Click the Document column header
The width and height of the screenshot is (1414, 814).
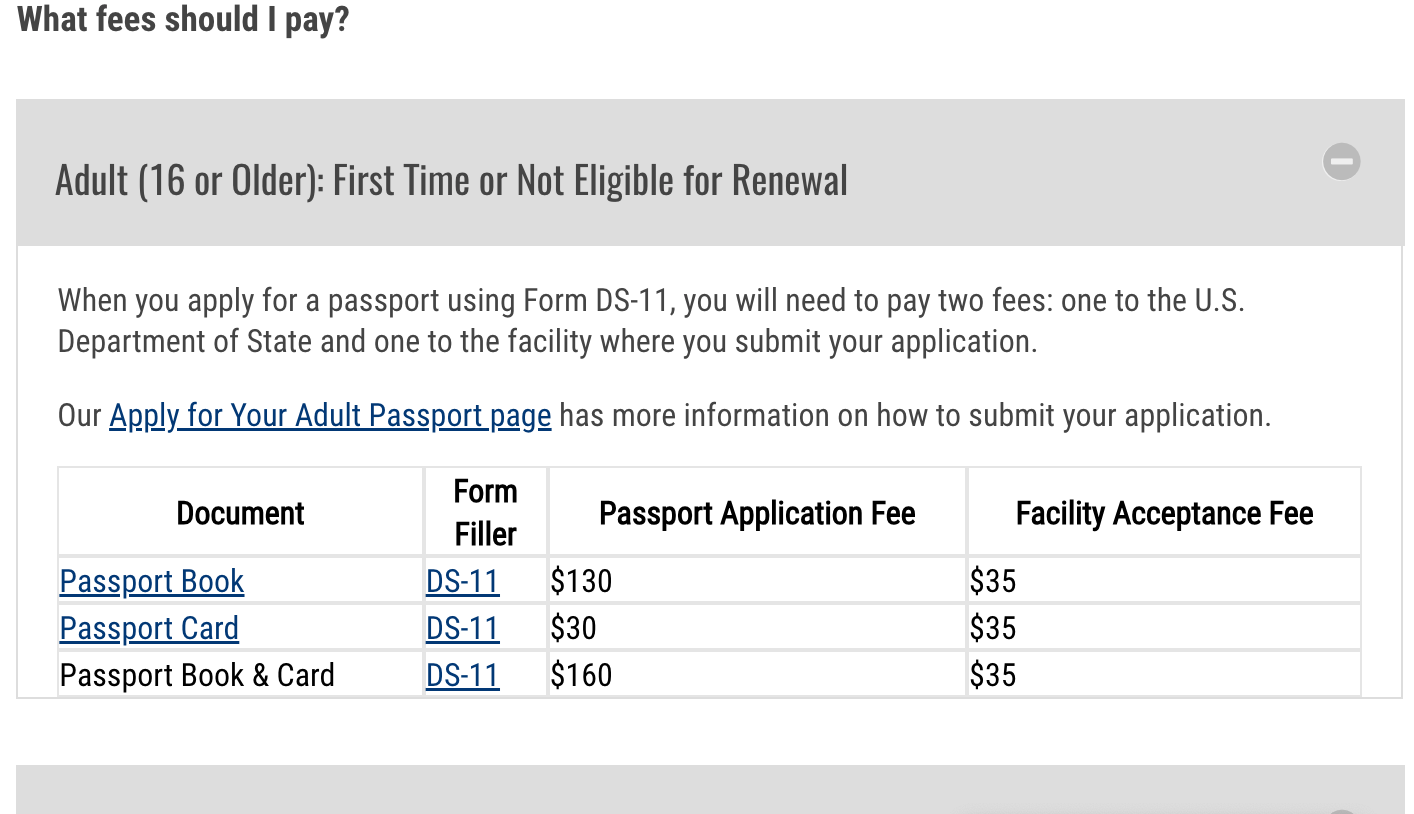pyautogui.click(x=240, y=513)
